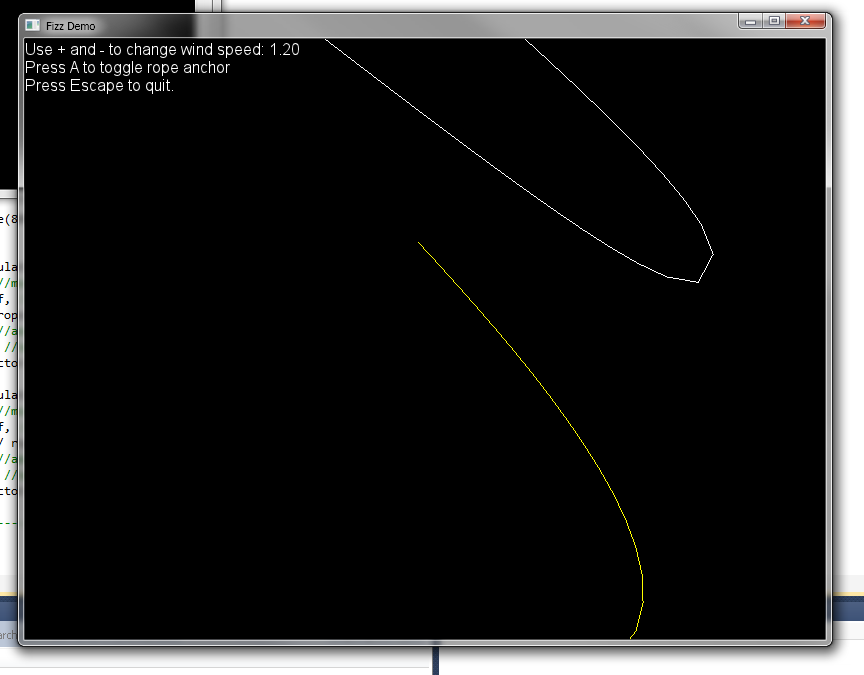This screenshot has width=864, height=675.
Task: Maximize the Fizz Demo window
Action: coord(774,21)
